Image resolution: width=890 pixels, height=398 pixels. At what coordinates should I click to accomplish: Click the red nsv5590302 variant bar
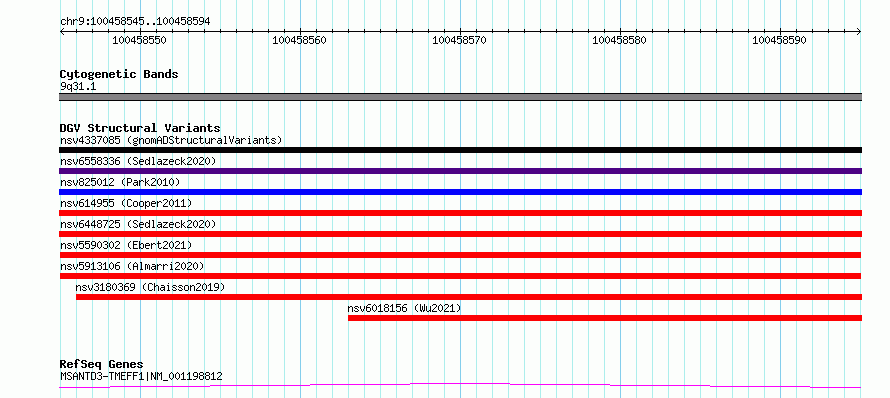point(460,255)
